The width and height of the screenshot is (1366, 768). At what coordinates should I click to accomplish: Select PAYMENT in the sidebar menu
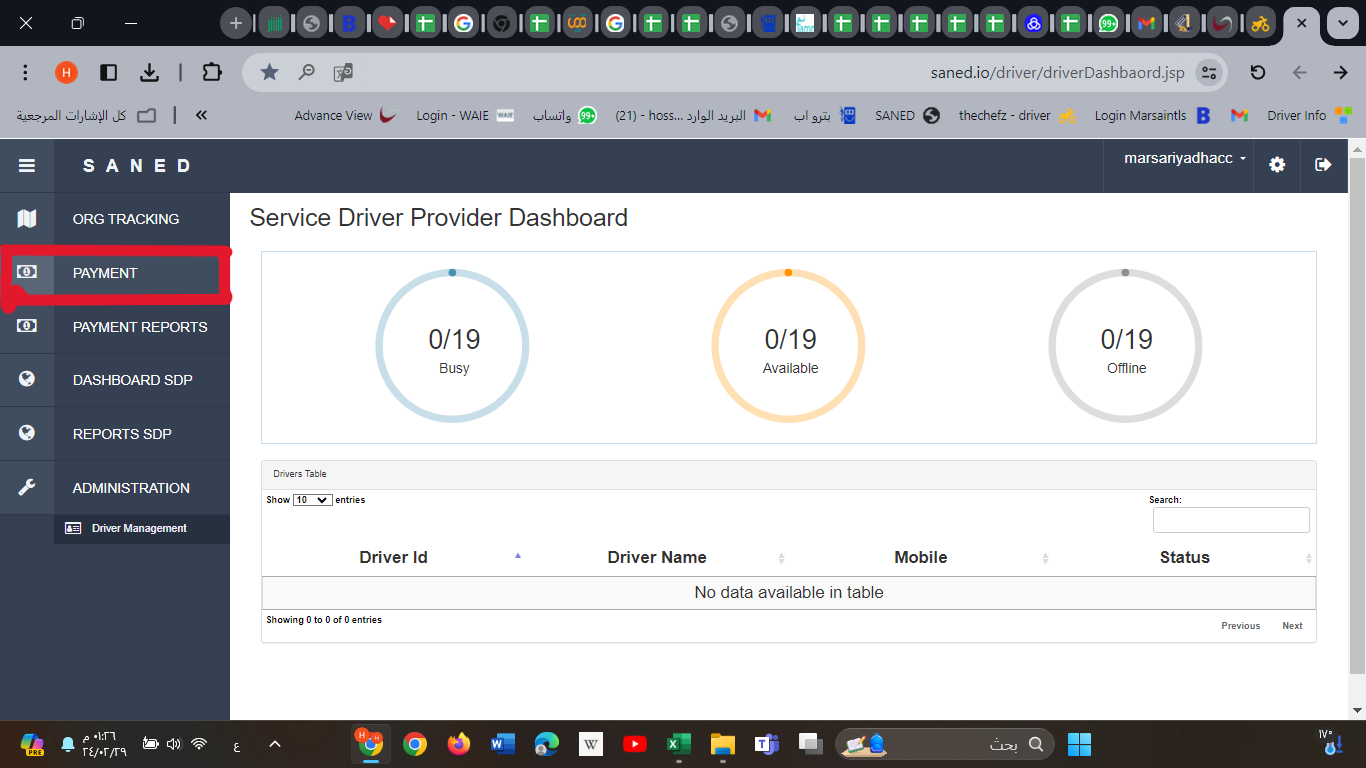pos(105,273)
